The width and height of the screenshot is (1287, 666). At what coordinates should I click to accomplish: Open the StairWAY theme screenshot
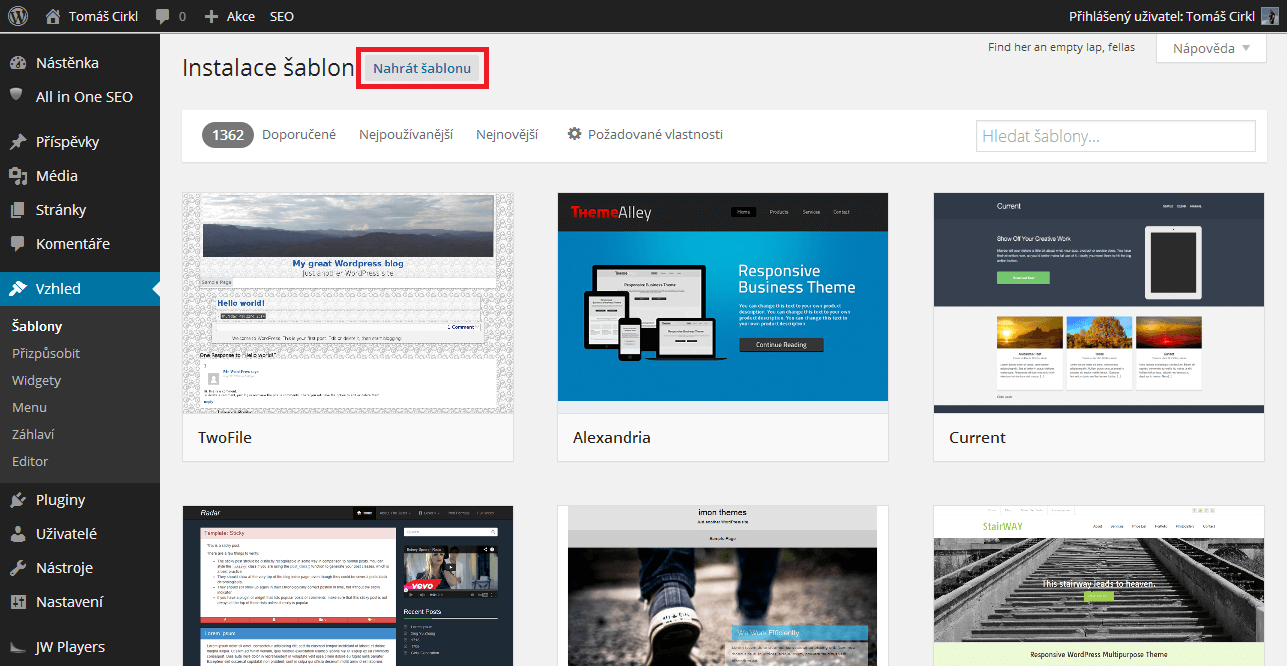click(1098, 586)
